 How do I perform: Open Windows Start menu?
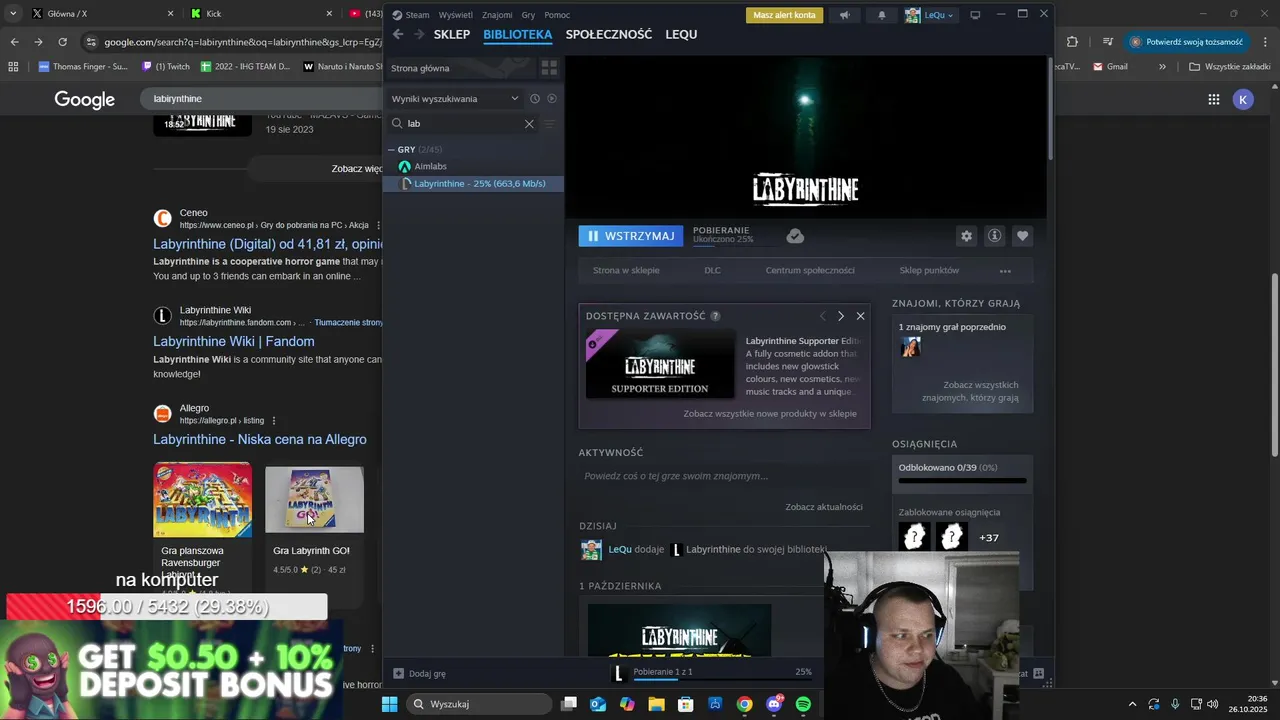(390, 704)
